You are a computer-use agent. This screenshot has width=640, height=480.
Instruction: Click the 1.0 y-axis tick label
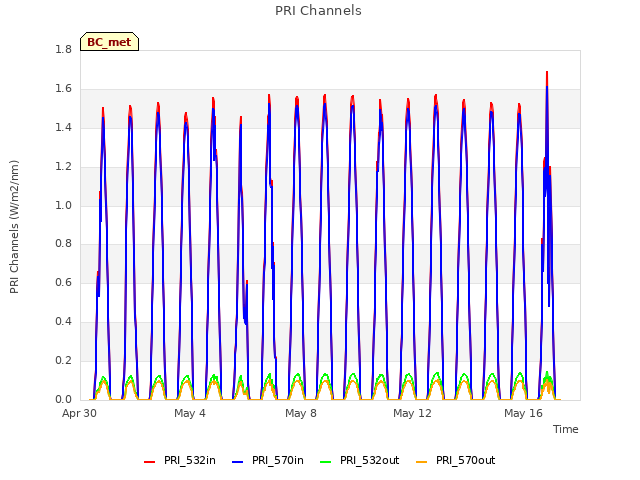click(63, 205)
